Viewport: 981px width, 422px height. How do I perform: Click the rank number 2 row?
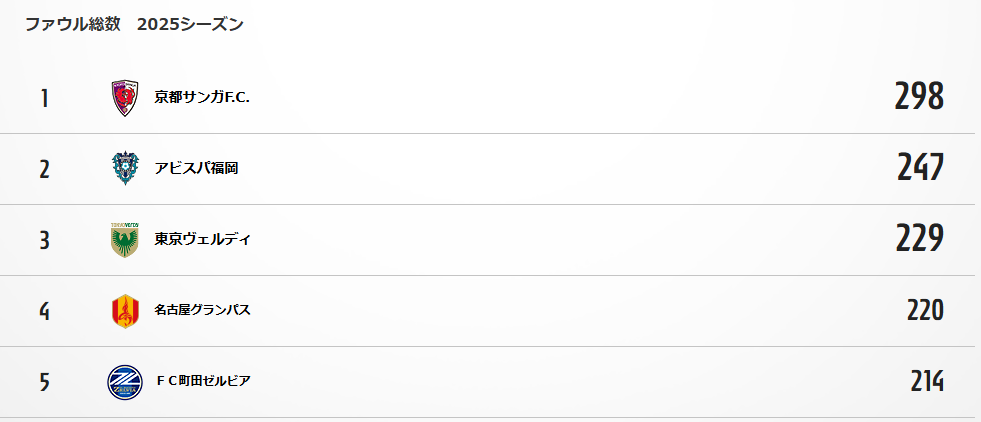click(x=487, y=169)
